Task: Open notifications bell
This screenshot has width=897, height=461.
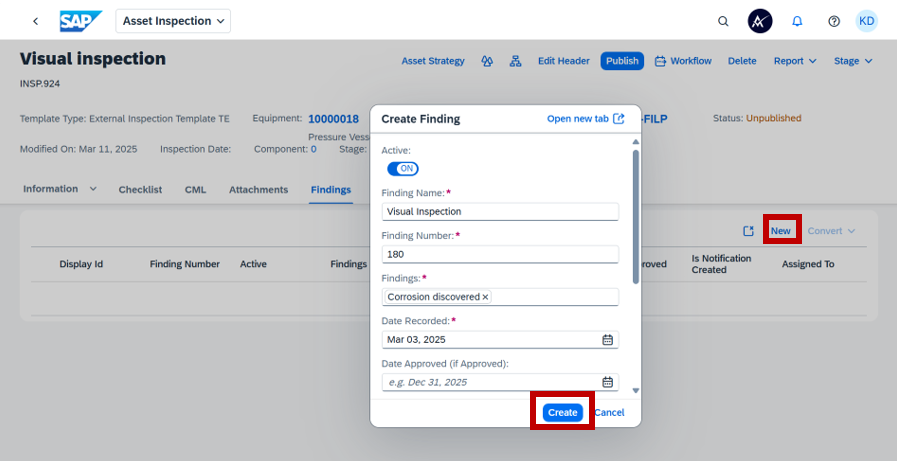Action: 797,21
